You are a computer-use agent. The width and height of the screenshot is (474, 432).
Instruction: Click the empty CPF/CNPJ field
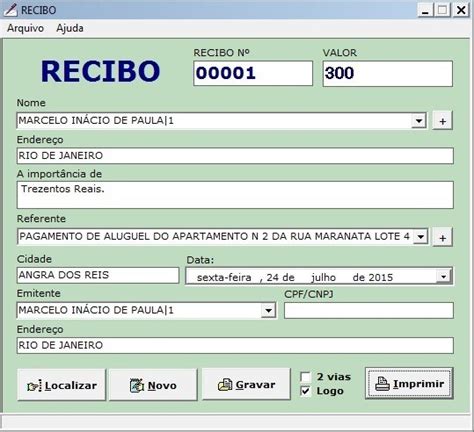click(369, 311)
